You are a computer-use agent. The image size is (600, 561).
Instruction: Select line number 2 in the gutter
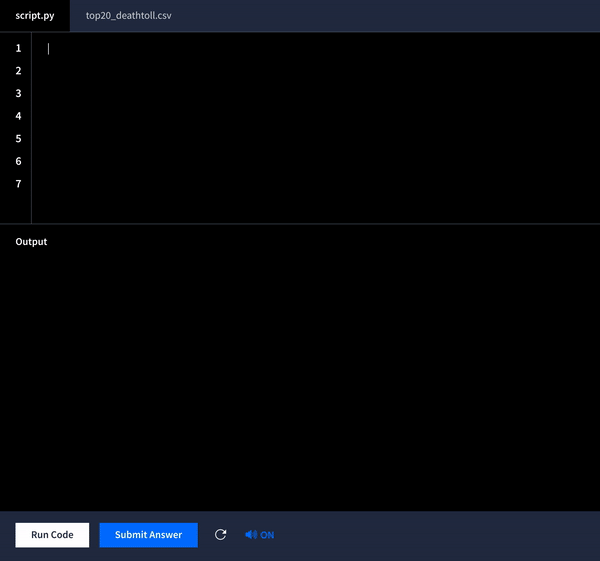[x=18, y=71]
